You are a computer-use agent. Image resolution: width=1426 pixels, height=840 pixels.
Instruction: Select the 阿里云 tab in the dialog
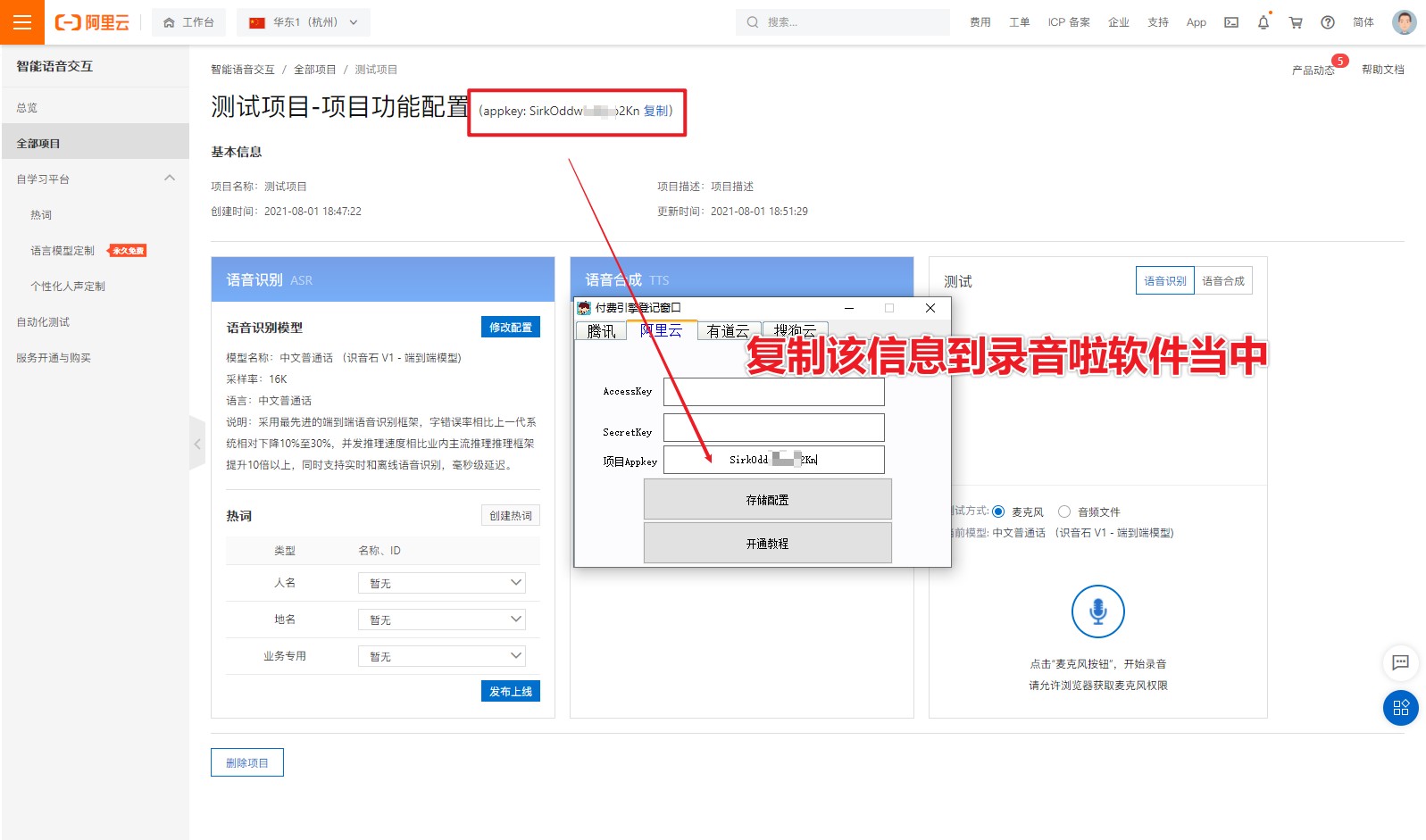pyautogui.click(x=661, y=330)
